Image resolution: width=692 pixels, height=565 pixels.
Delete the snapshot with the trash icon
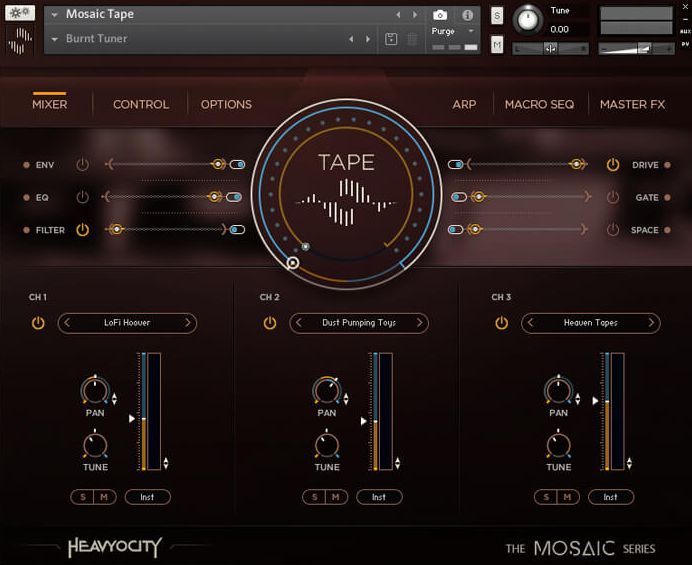[412, 39]
